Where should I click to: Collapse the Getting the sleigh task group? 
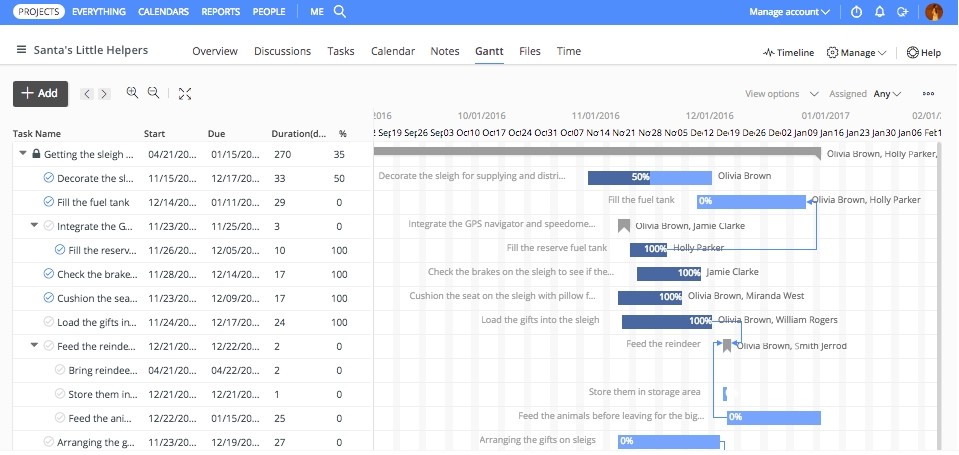[23, 154]
